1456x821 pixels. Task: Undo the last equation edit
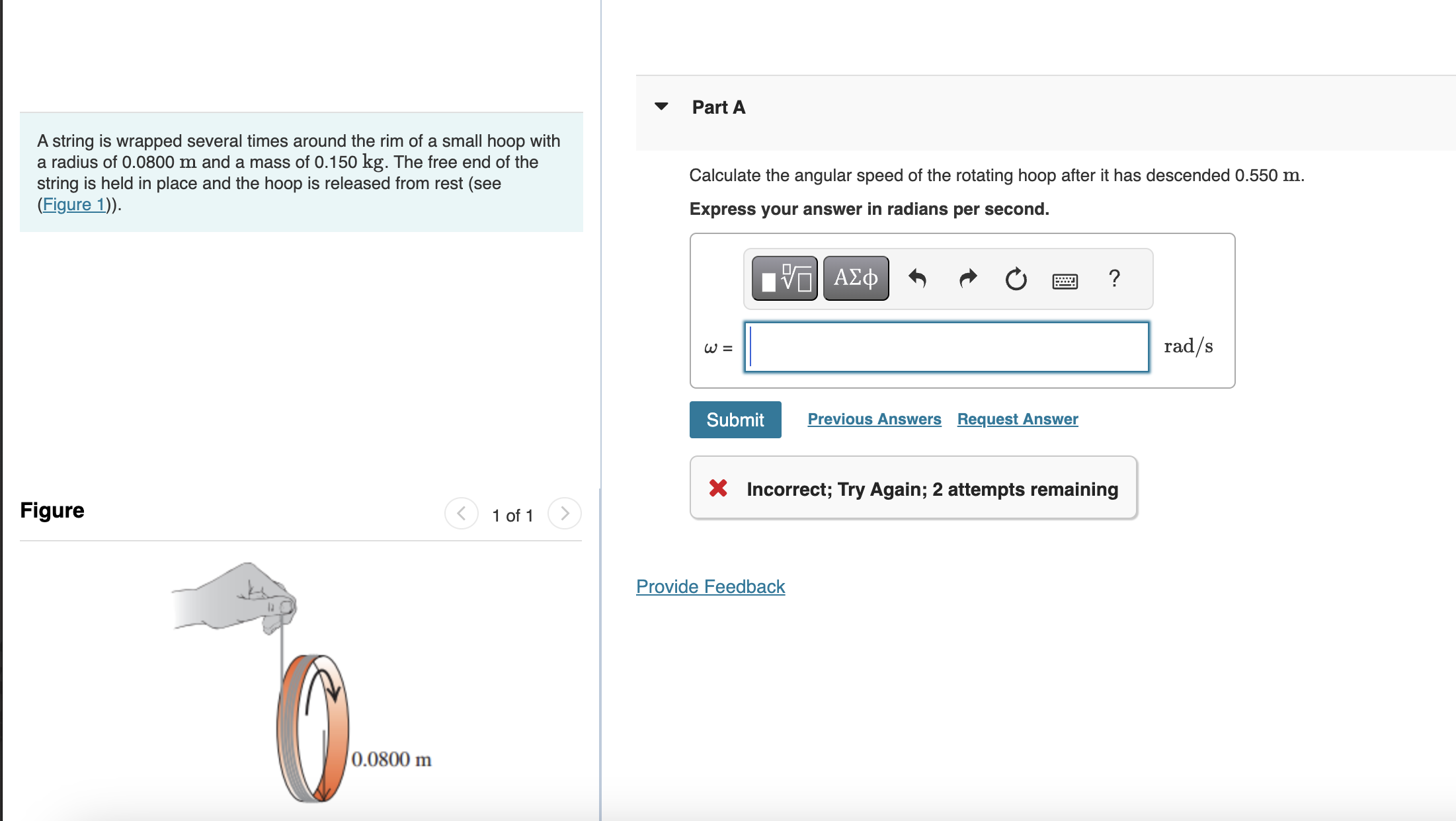(x=918, y=278)
